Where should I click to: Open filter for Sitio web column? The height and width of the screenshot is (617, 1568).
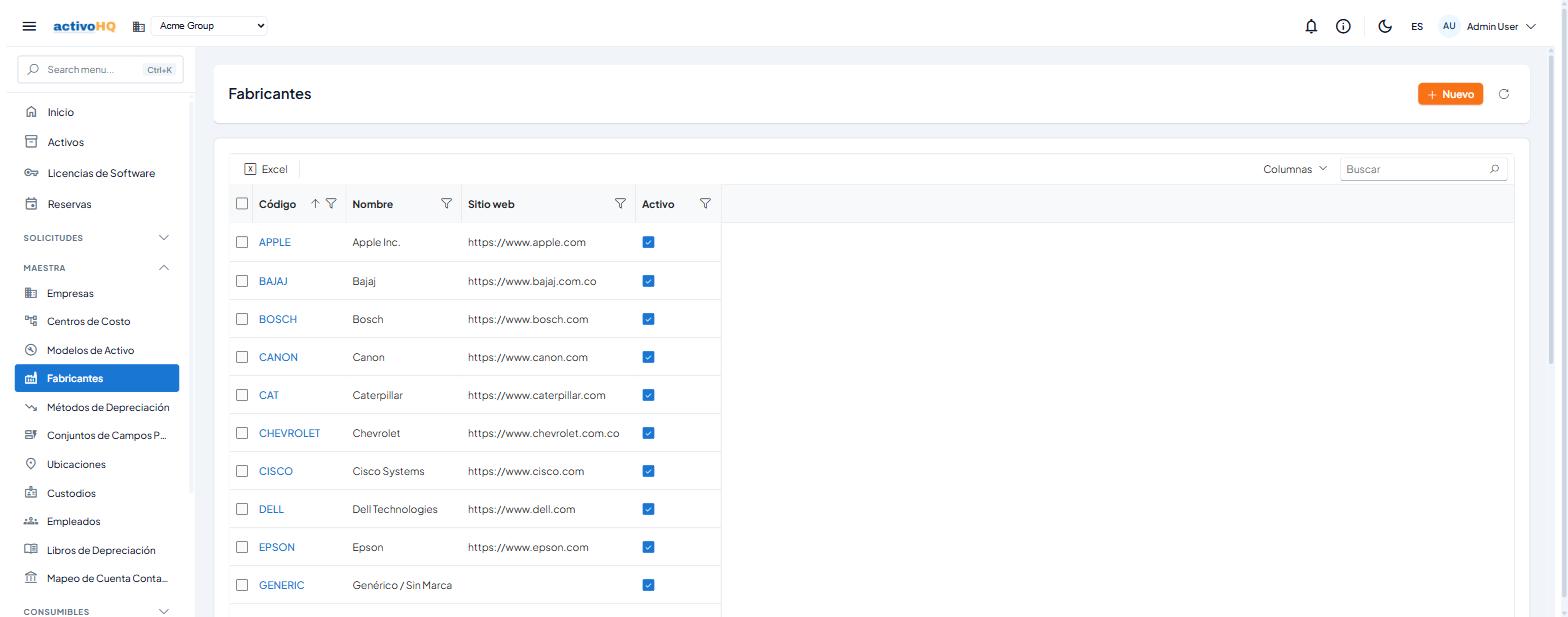[x=620, y=204]
